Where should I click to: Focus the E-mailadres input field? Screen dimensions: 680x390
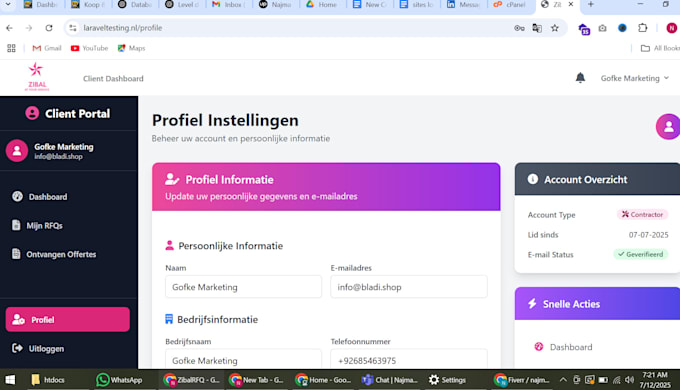click(x=409, y=287)
